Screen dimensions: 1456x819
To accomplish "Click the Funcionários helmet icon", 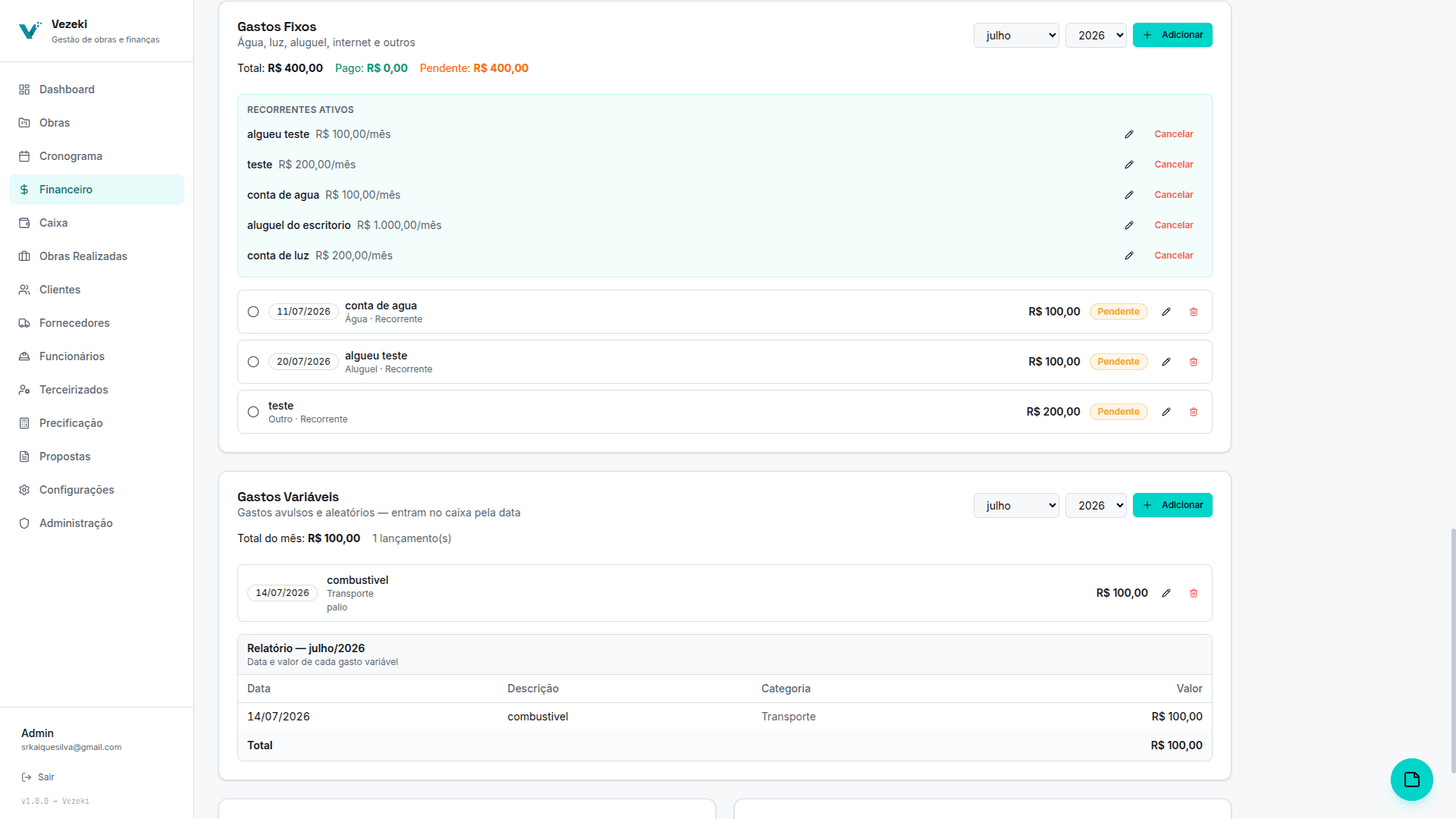I will (24, 356).
